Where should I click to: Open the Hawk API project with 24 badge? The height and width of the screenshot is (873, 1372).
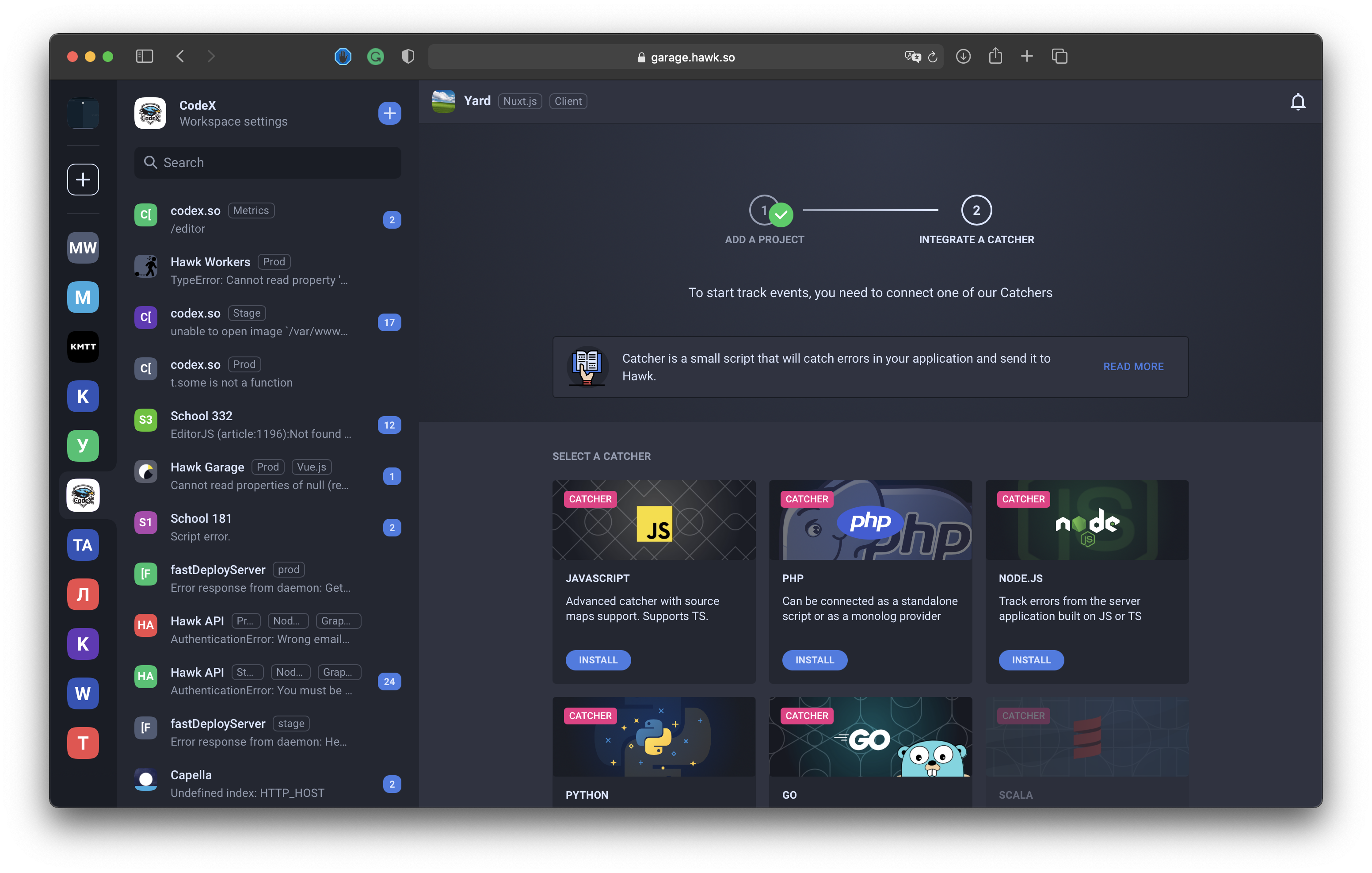[x=267, y=681]
